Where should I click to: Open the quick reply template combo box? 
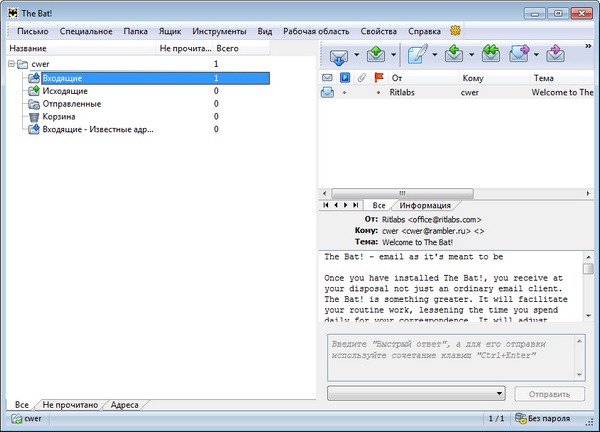click(x=418, y=394)
